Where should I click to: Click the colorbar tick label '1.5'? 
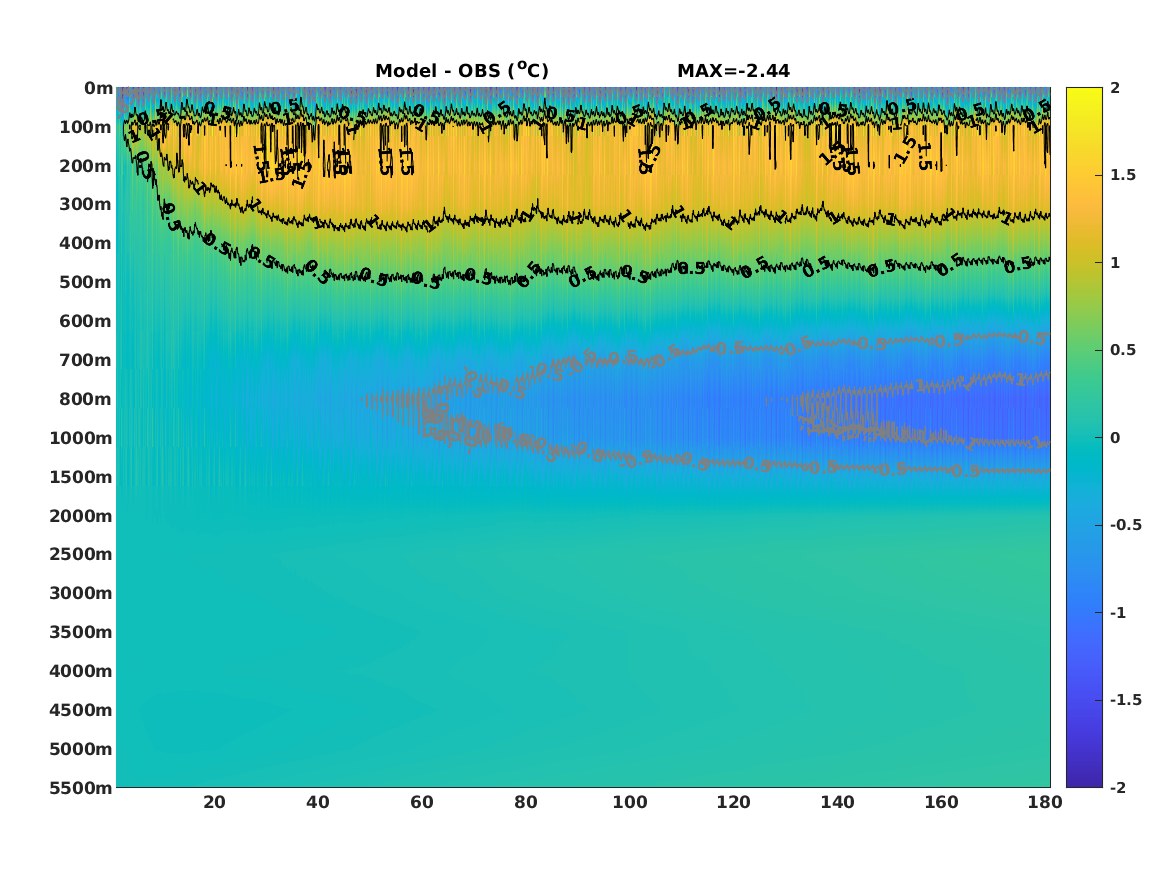1123,175
